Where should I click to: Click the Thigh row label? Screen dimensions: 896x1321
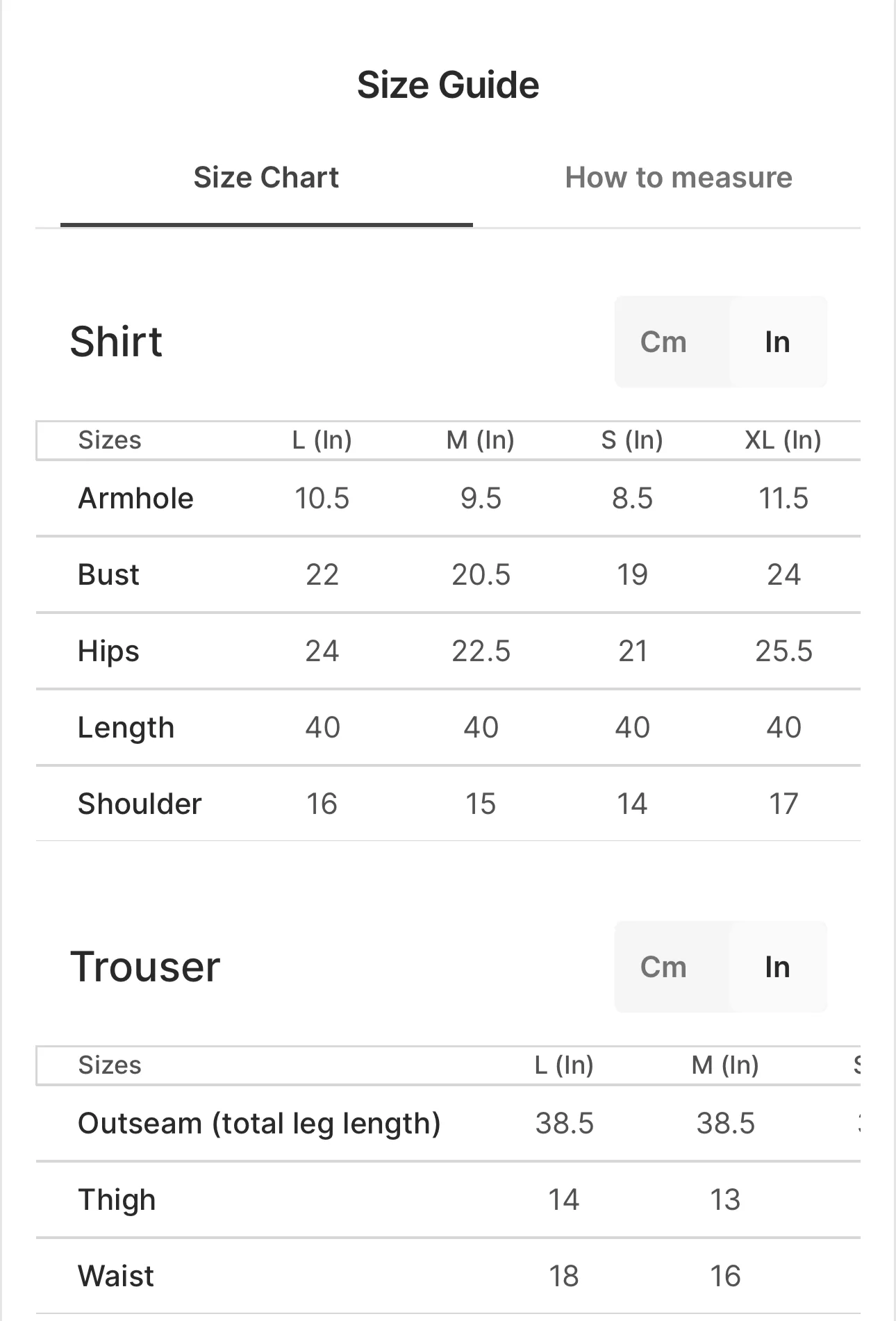pos(117,1199)
